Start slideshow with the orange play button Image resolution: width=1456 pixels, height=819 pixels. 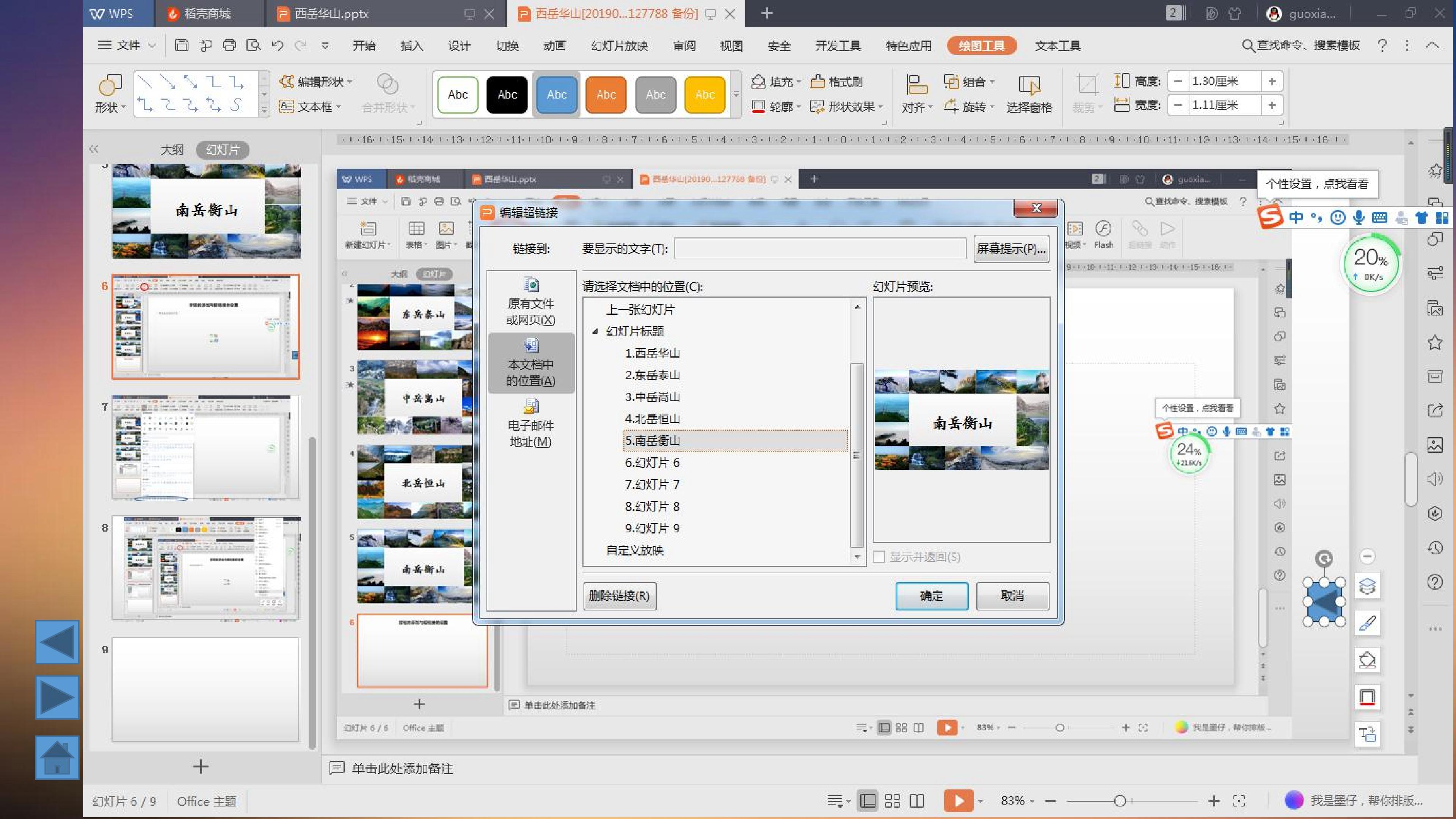coord(958,800)
